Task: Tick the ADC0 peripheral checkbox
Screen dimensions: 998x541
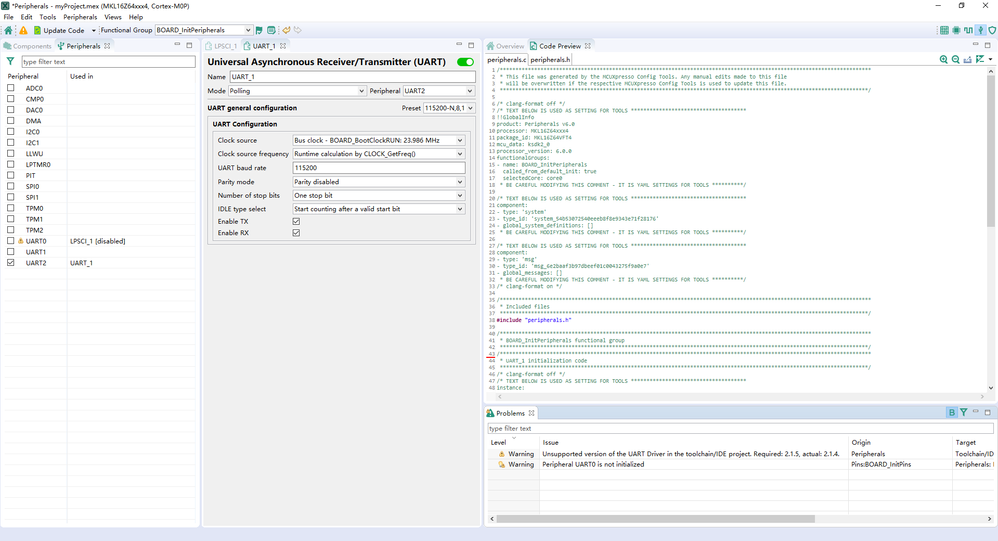Action: coord(10,88)
